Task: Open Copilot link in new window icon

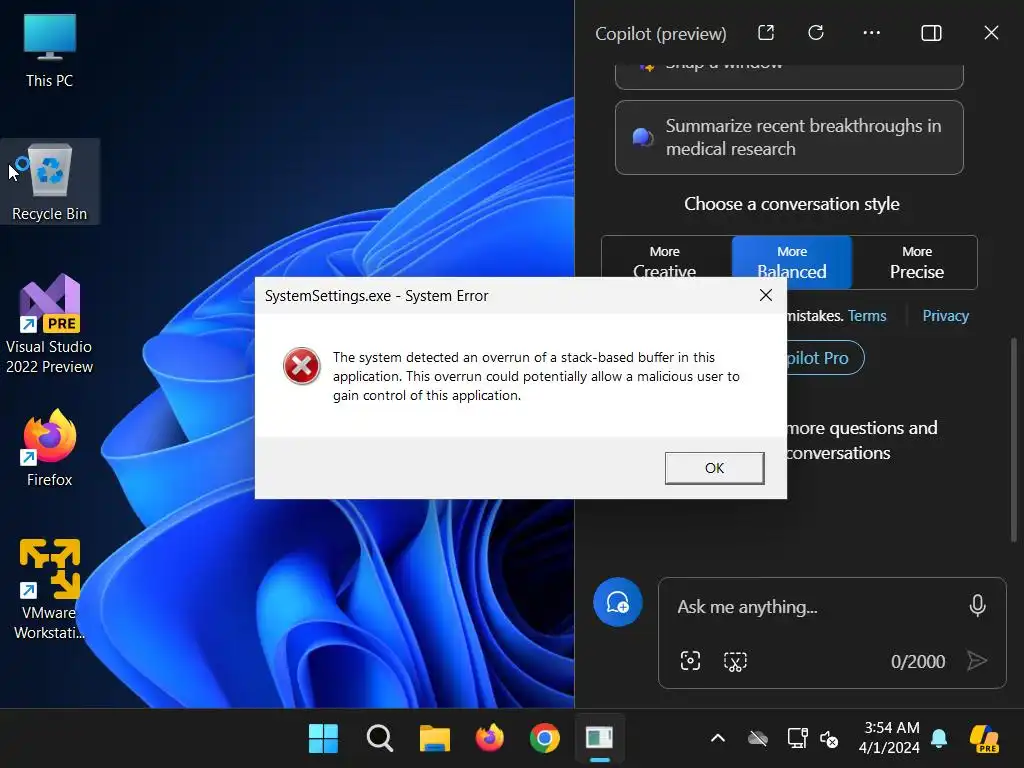Action: 766,33
